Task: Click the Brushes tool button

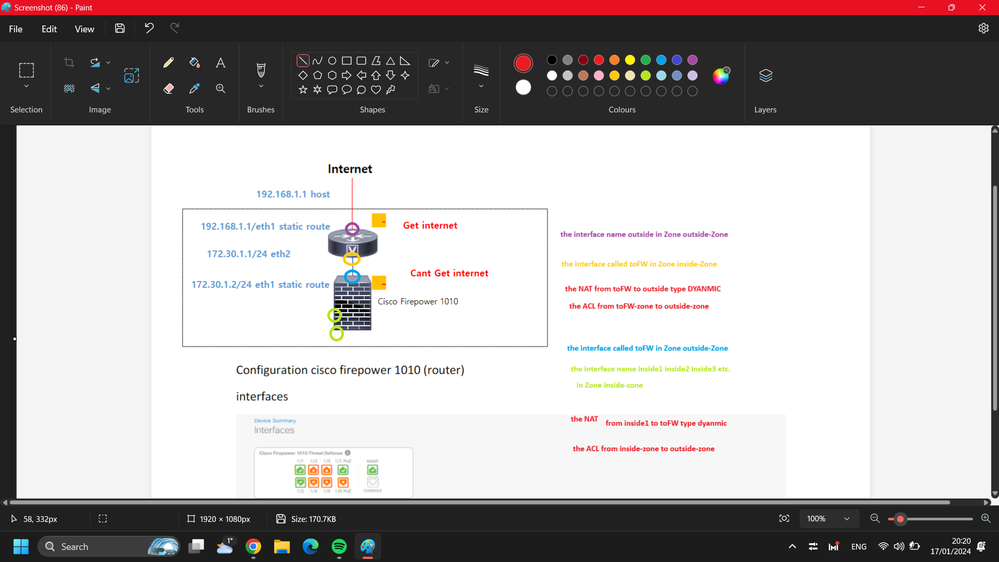Action: coord(261,69)
